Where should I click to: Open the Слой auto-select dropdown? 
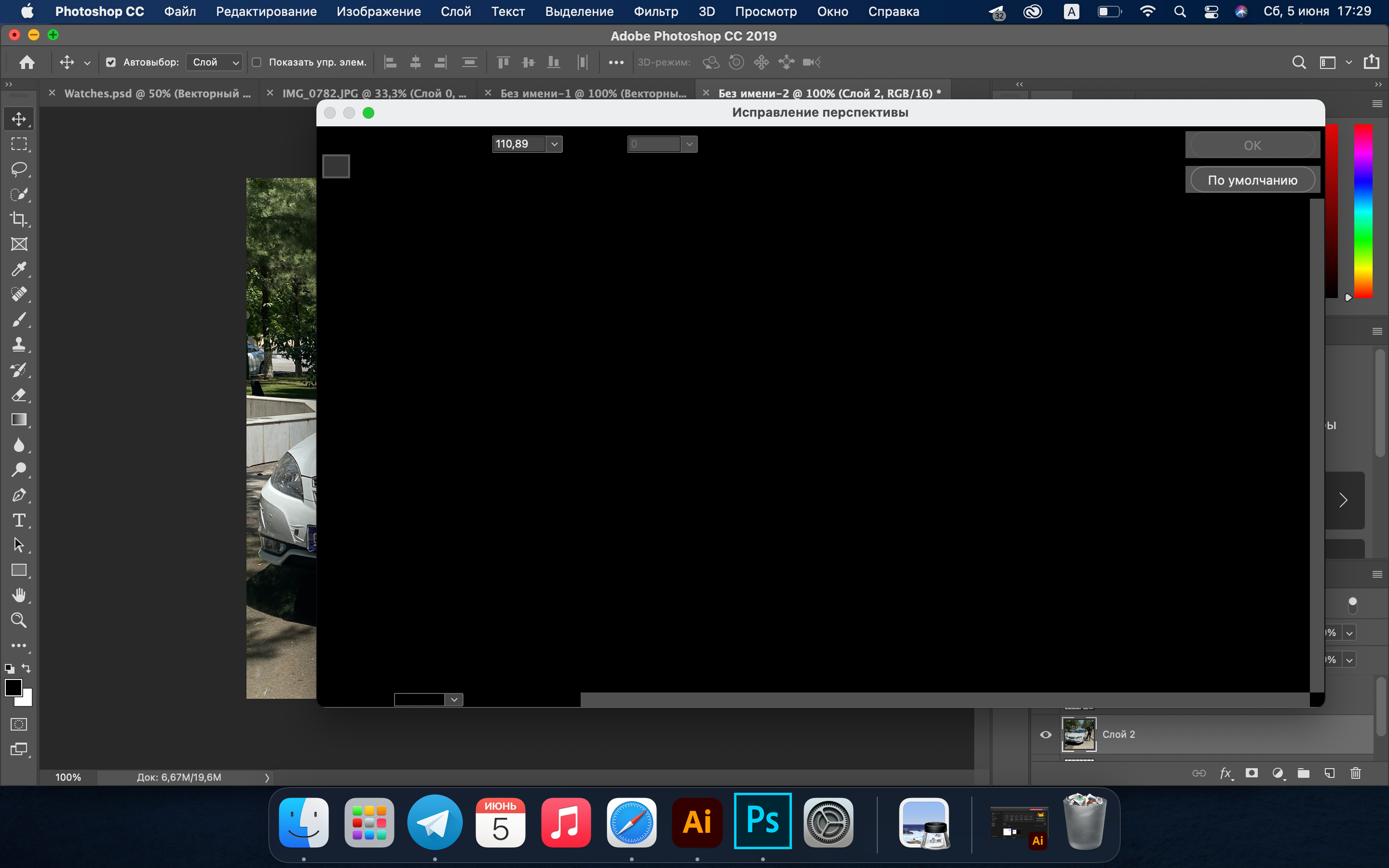[x=215, y=62]
